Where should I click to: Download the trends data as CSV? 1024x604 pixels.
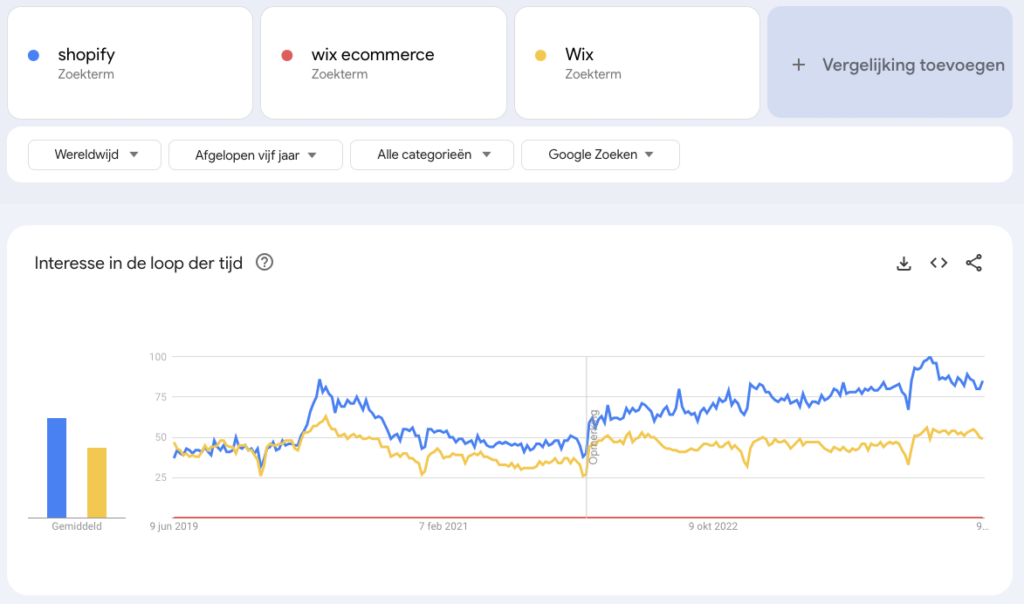coord(904,262)
